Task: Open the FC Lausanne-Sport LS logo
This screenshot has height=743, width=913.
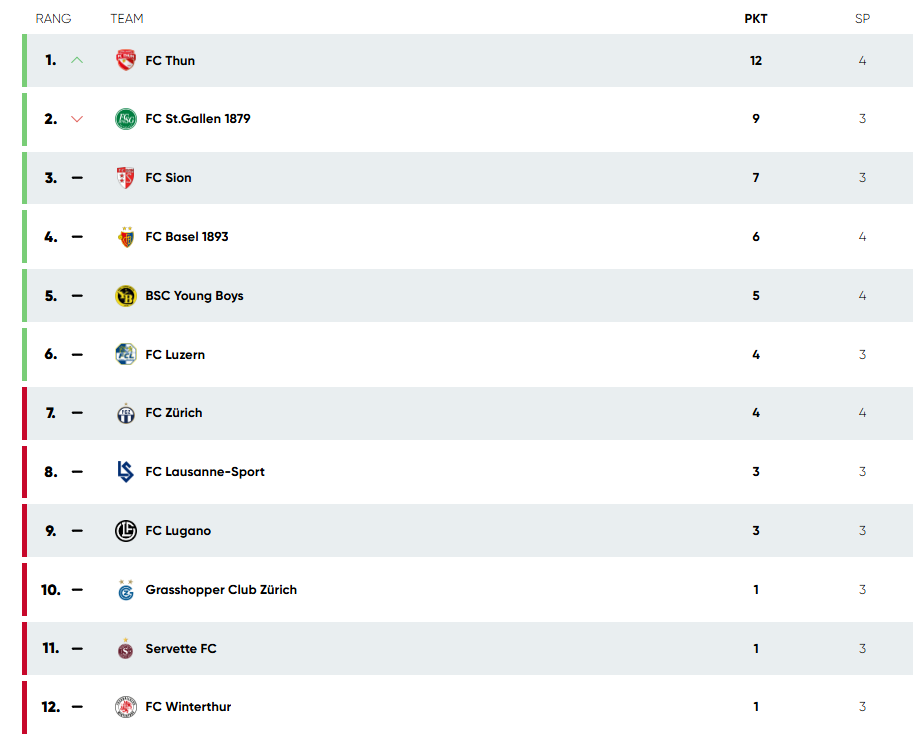Action: tap(126, 472)
